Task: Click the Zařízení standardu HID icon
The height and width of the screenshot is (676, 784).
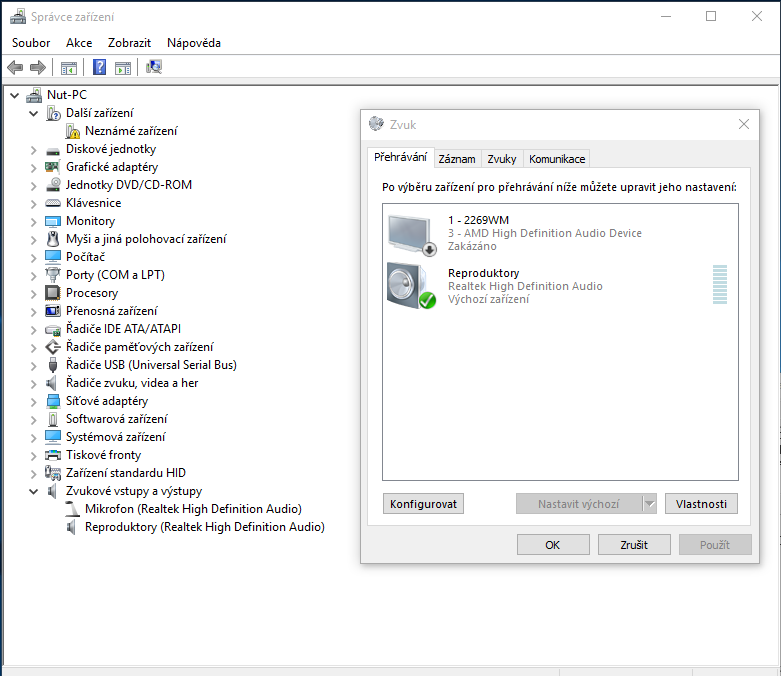Action: [x=53, y=472]
